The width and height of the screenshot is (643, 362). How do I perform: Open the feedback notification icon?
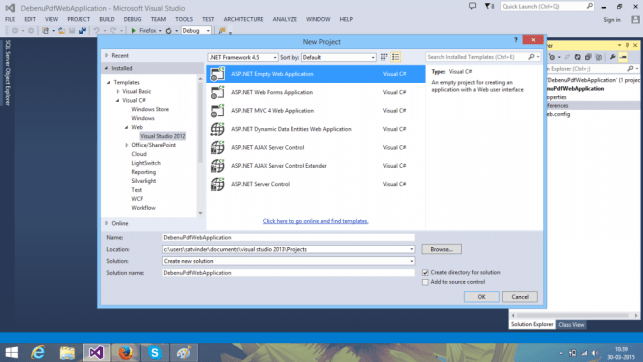[x=472, y=6]
